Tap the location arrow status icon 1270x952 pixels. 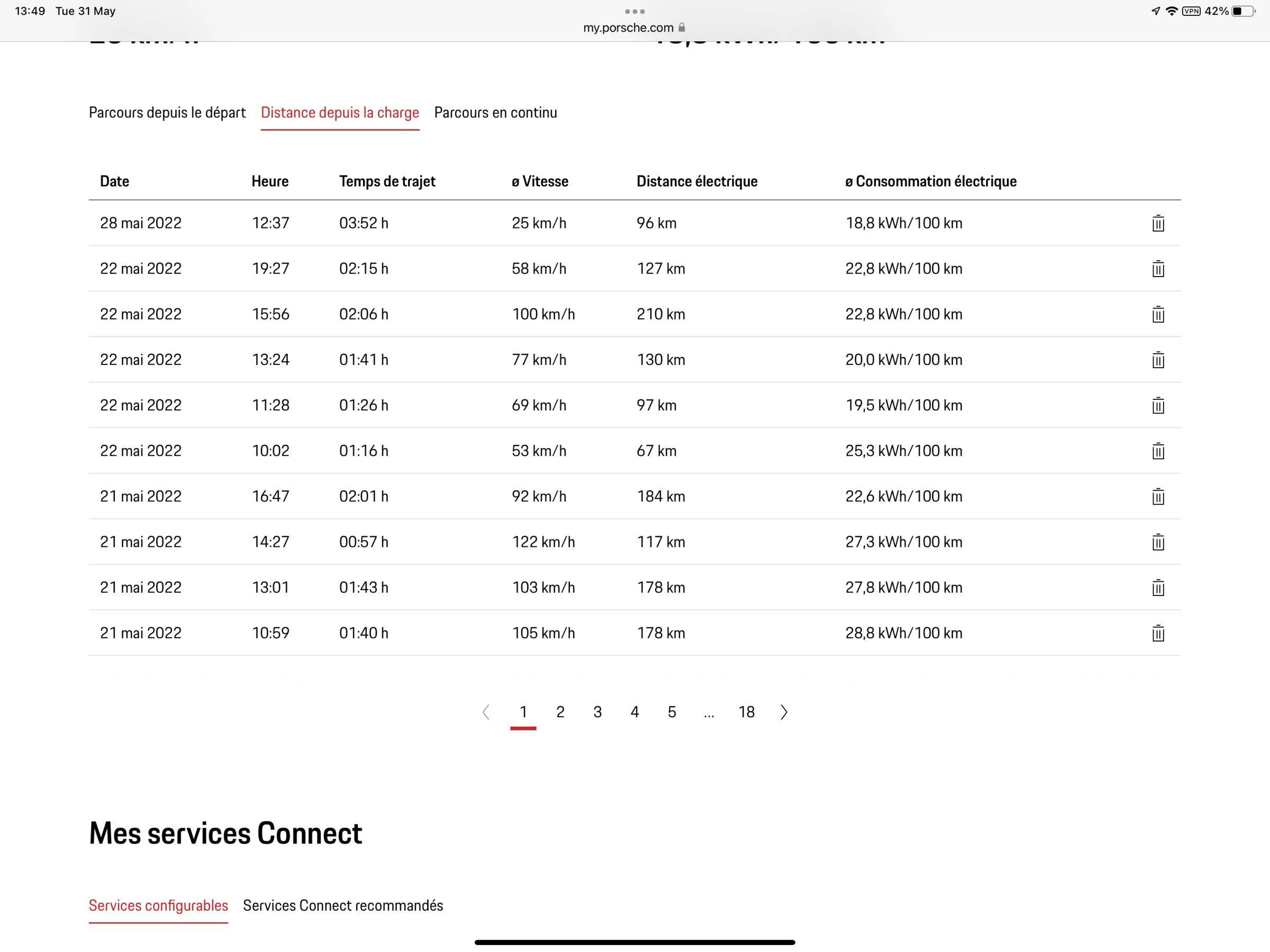(1155, 11)
